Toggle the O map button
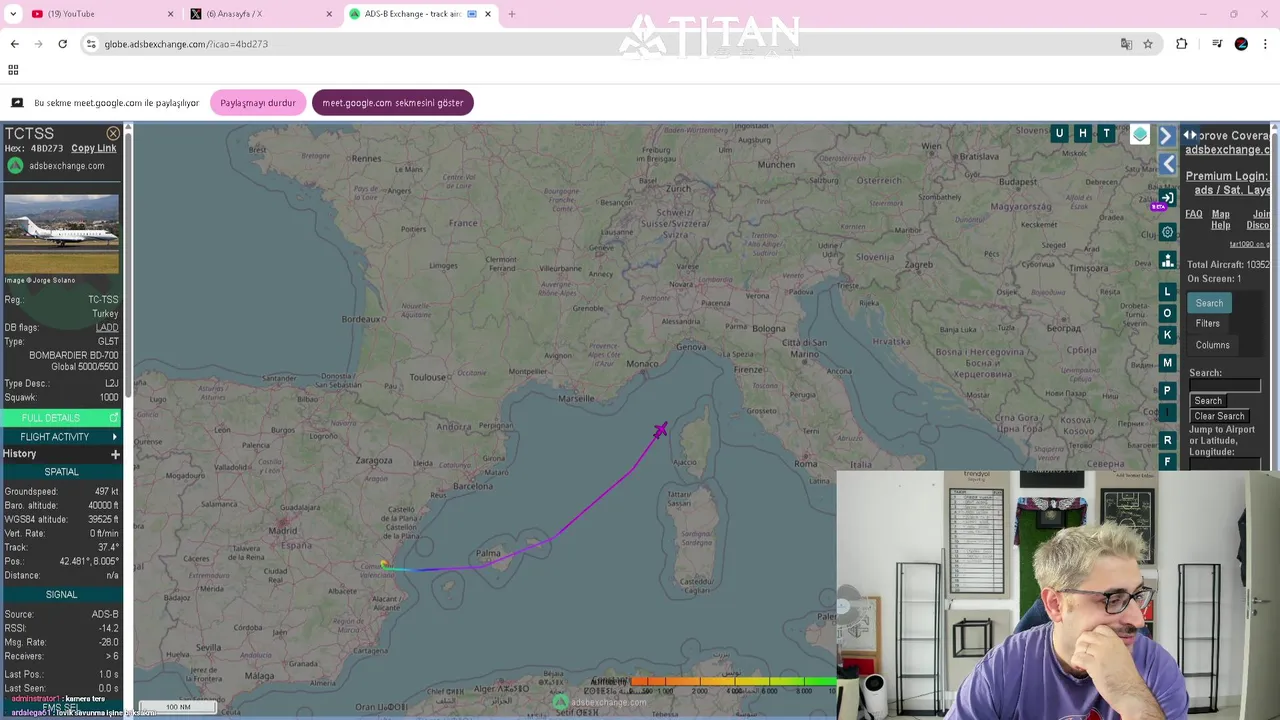 pyautogui.click(x=1167, y=313)
